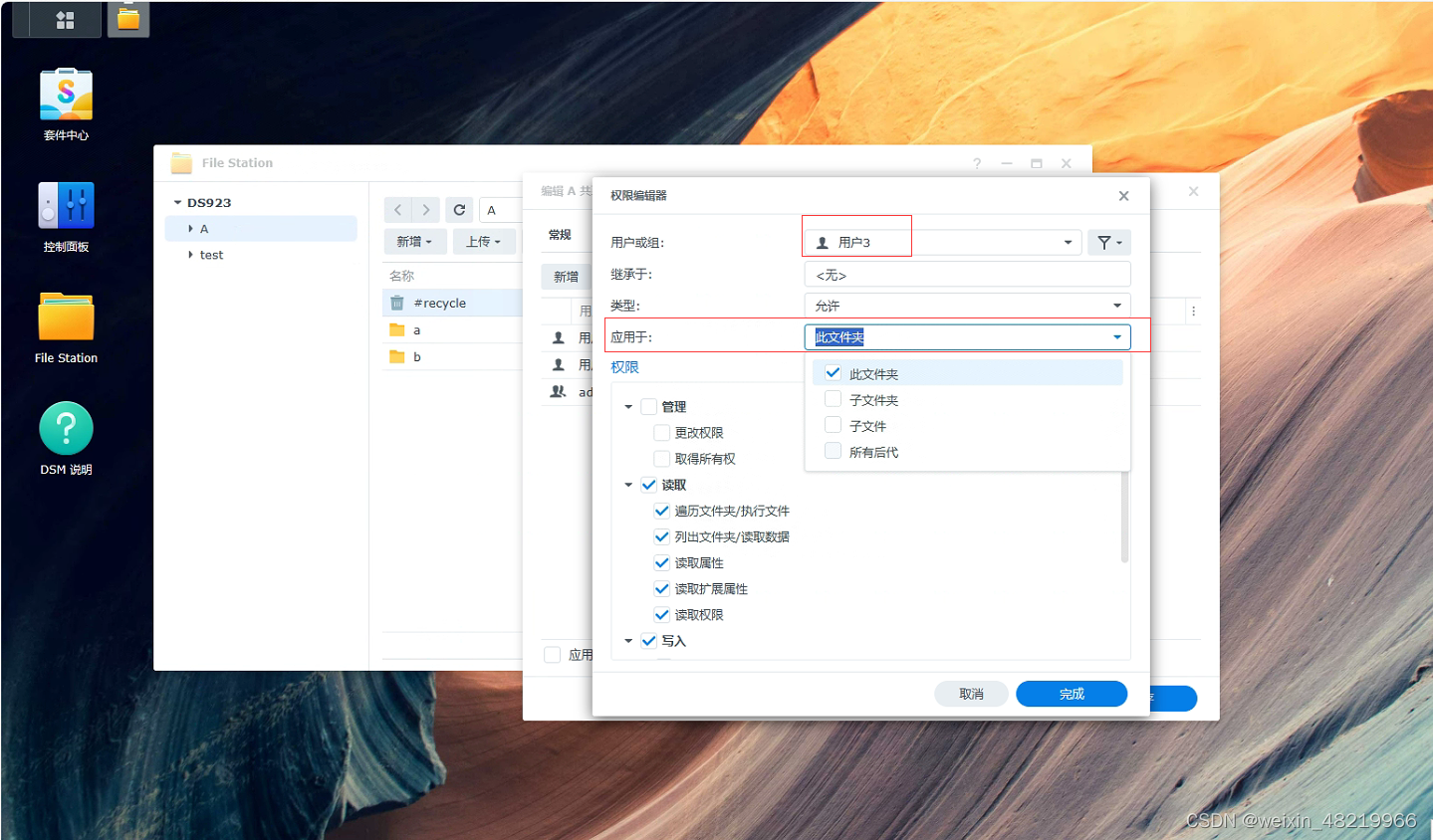The height and width of the screenshot is (840, 1433).
Task: Click the permission list scrollbar
Action: (1124, 518)
